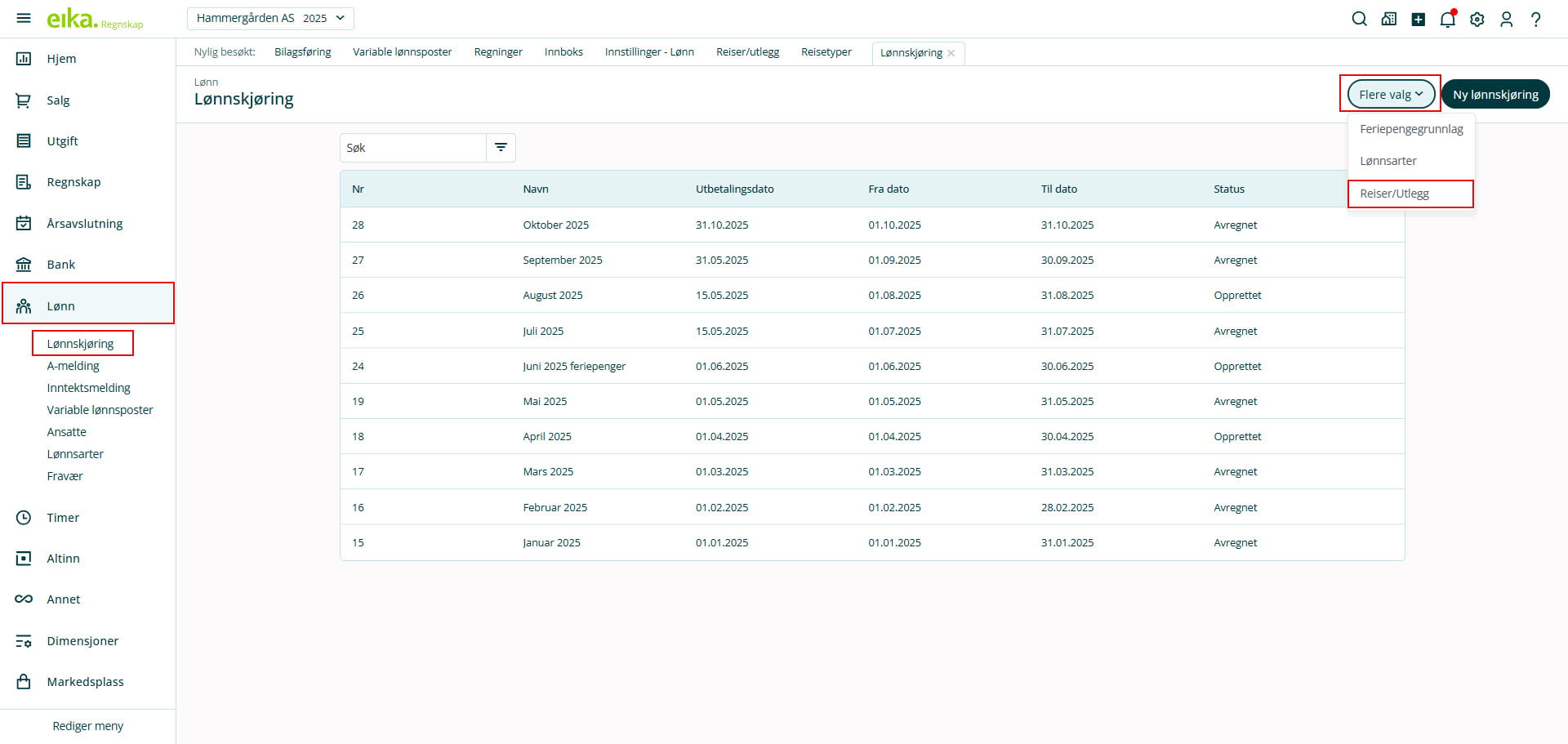Click the hamburger menu icon
1568x744 pixels.
pyautogui.click(x=24, y=18)
